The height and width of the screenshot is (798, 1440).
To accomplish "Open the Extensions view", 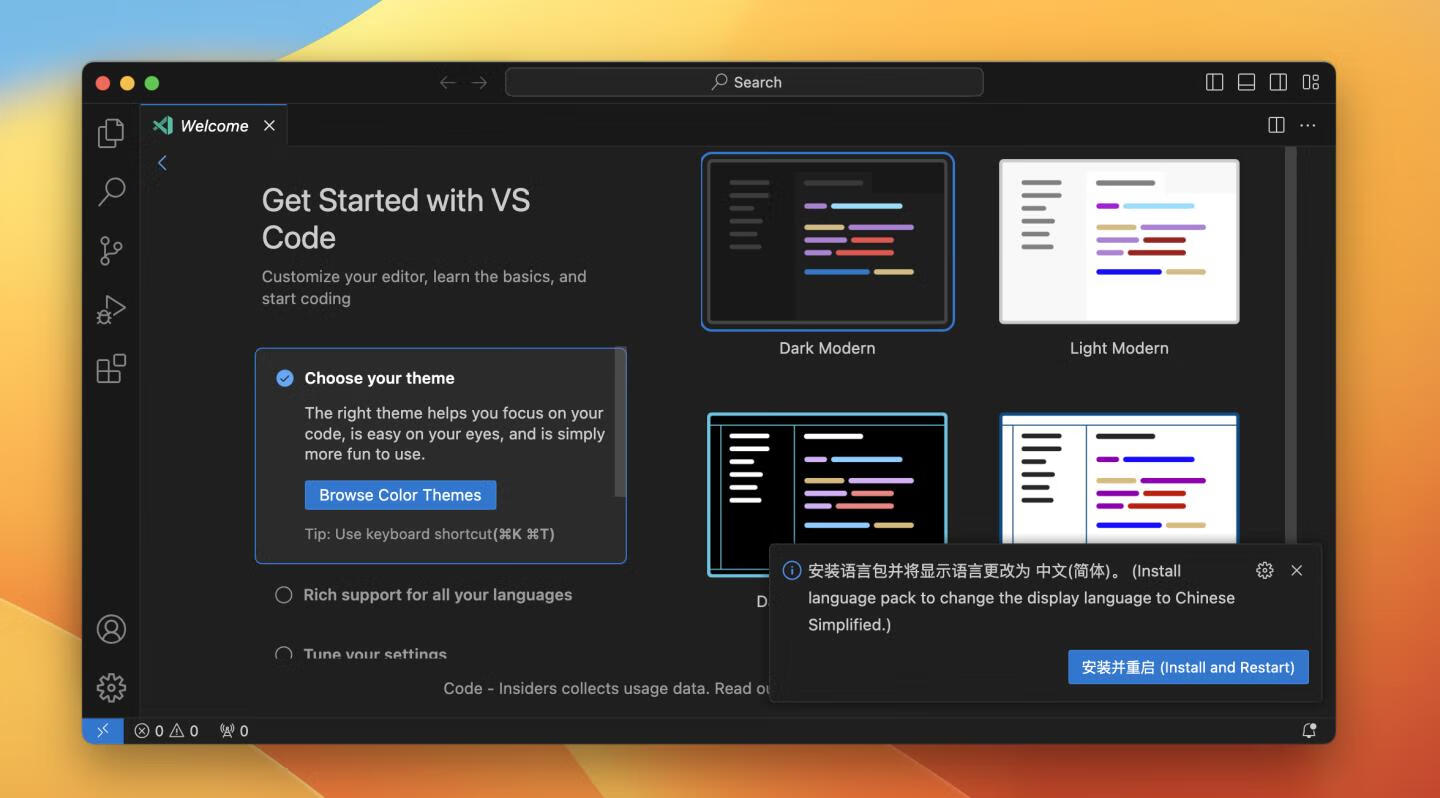I will pos(110,369).
